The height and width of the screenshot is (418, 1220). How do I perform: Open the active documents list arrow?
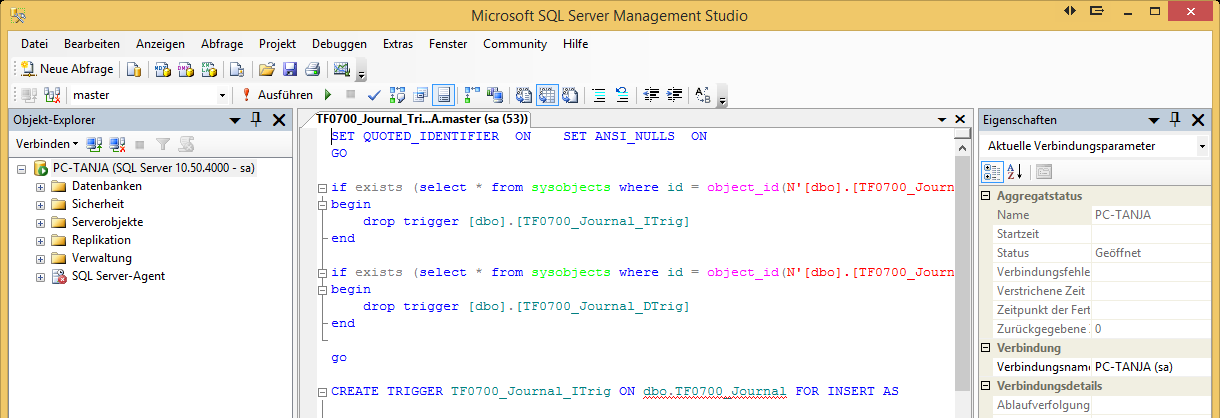[941, 119]
